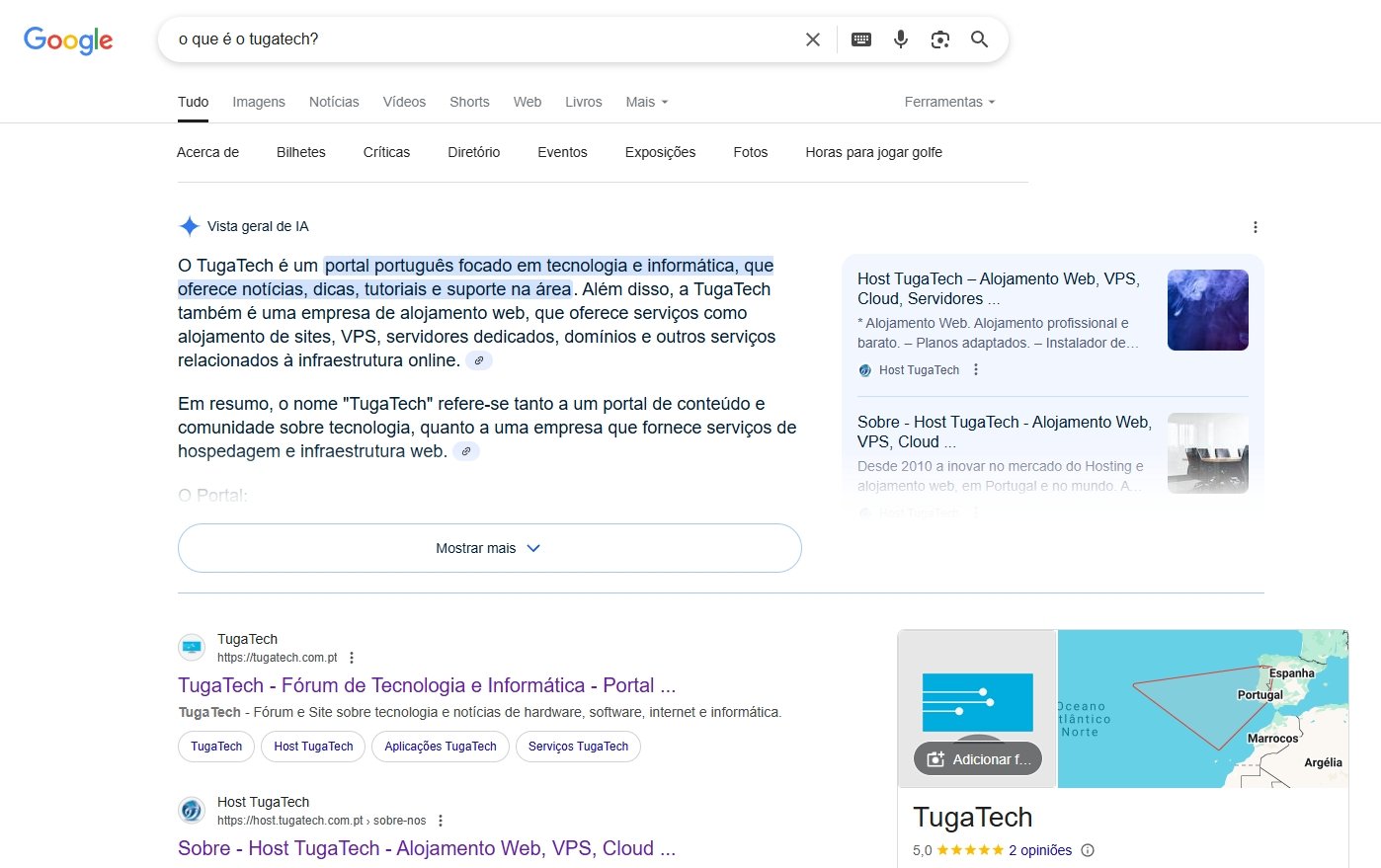Select Horas para jogar golfe filter
Screen dimensions: 1381x868
tap(873, 152)
